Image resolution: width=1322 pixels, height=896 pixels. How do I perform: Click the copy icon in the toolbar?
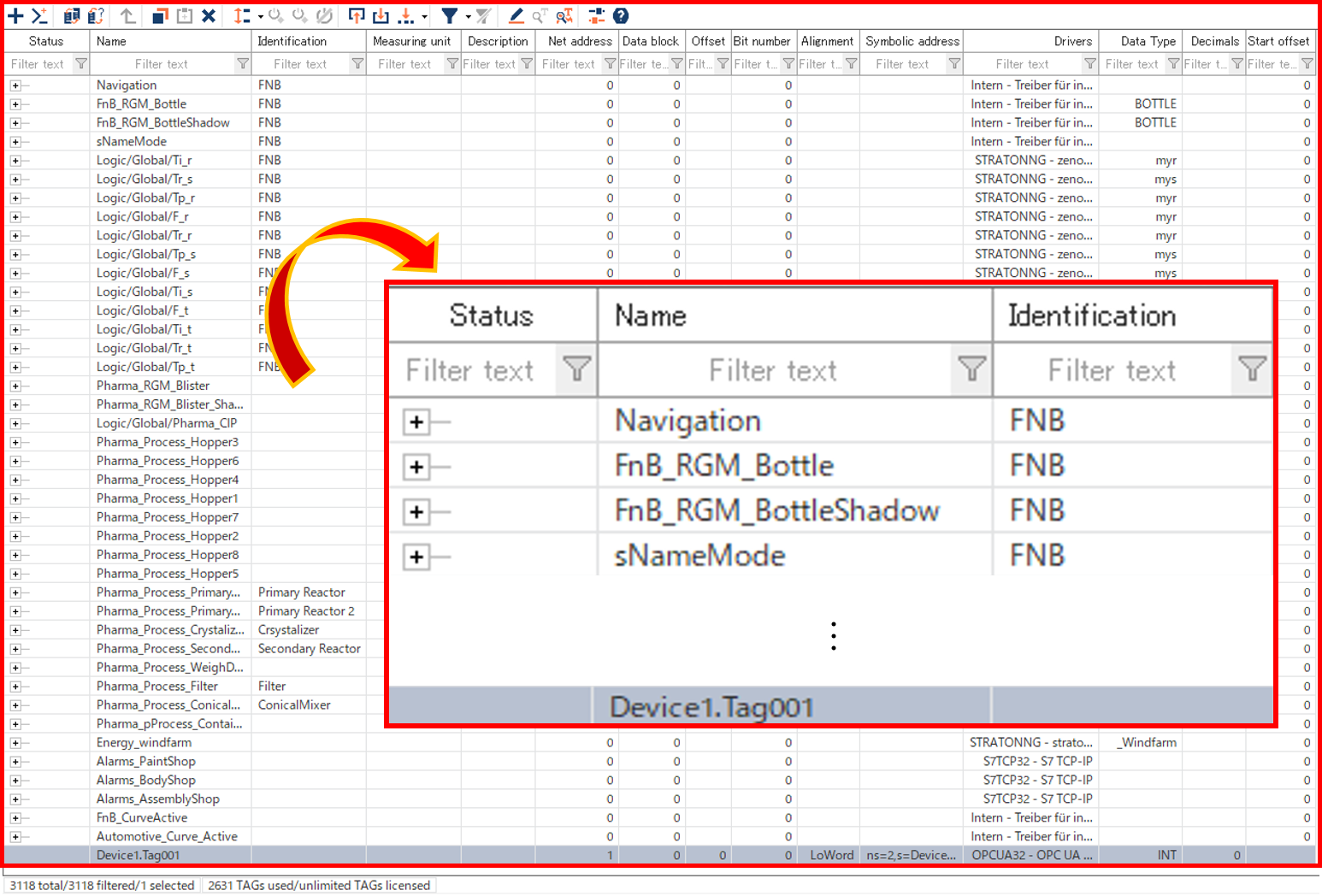tap(160, 15)
